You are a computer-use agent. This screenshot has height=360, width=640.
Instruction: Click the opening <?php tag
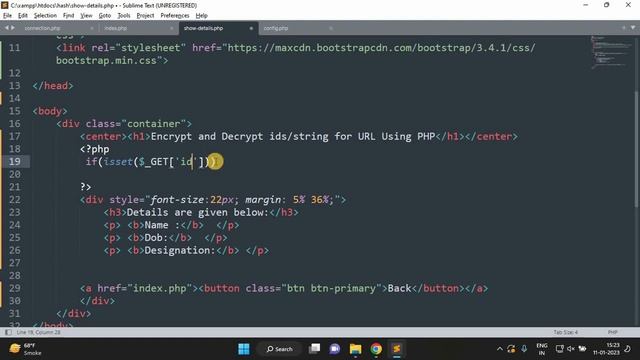click(x=95, y=149)
